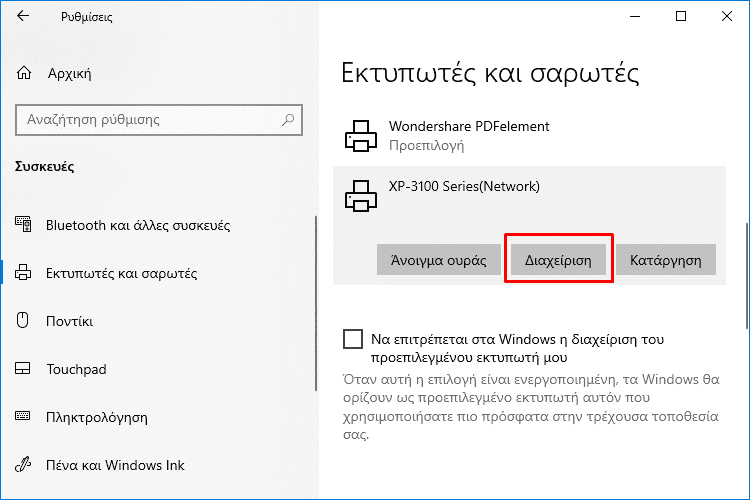Open the Αρχική home icon
Image resolution: width=750 pixels, height=500 pixels.
click(24, 73)
